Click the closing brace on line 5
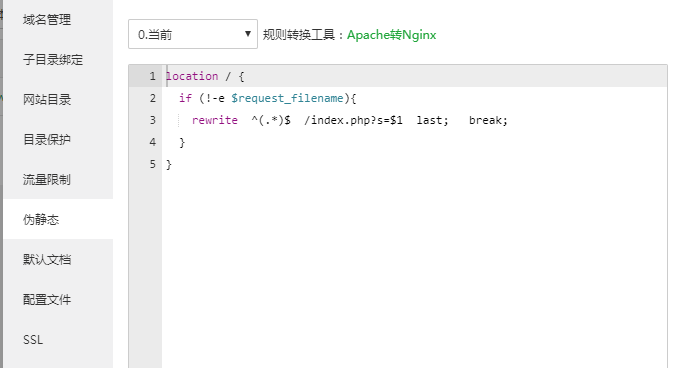Viewport: 675px width, 368px height. pos(169,164)
